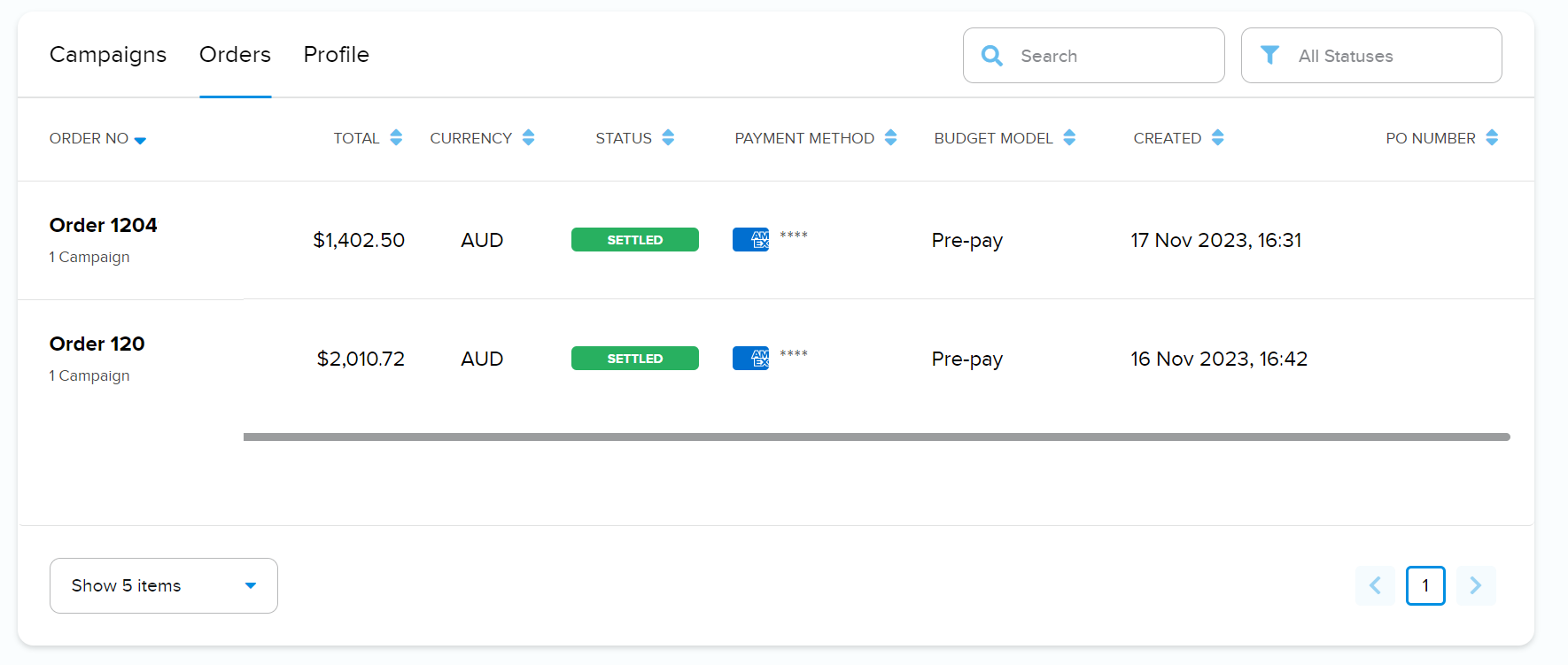Screen dimensions: 1568x665
Task: Sort by PO Number arrows
Action: click(1492, 137)
